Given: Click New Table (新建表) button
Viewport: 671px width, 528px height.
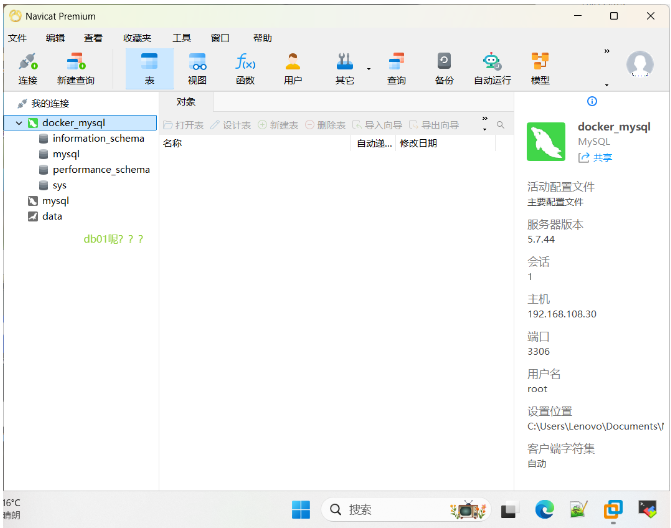Looking at the screenshot, I should pyautogui.click(x=278, y=125).
